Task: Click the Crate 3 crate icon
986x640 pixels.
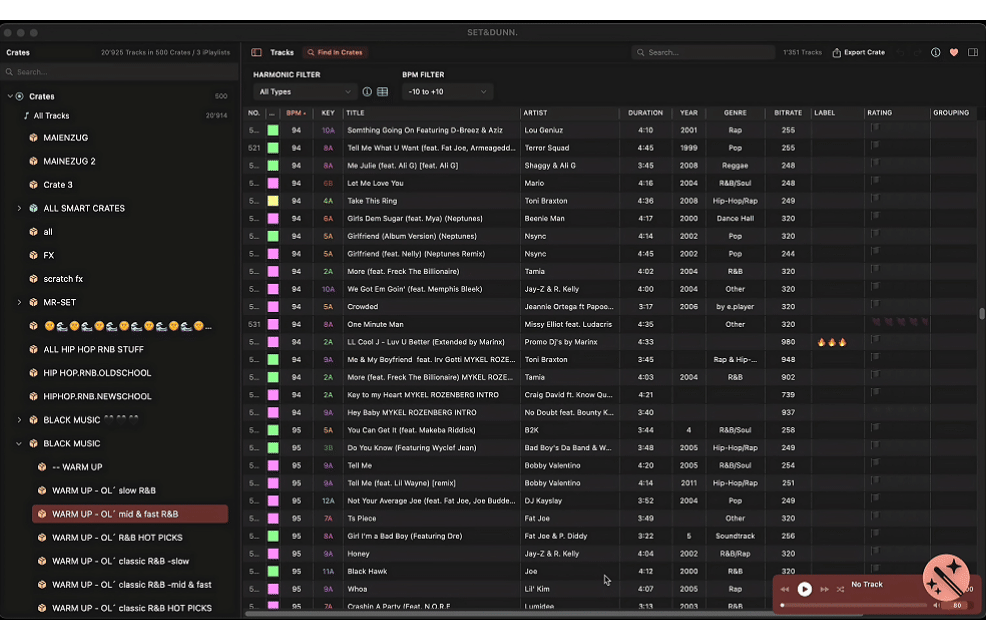Action: click(x=33, y=185)
